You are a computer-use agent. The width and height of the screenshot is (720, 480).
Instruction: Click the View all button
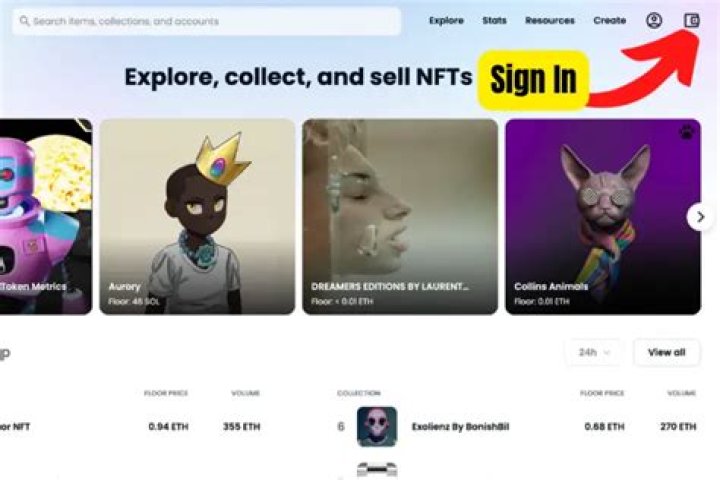(667, 353)
